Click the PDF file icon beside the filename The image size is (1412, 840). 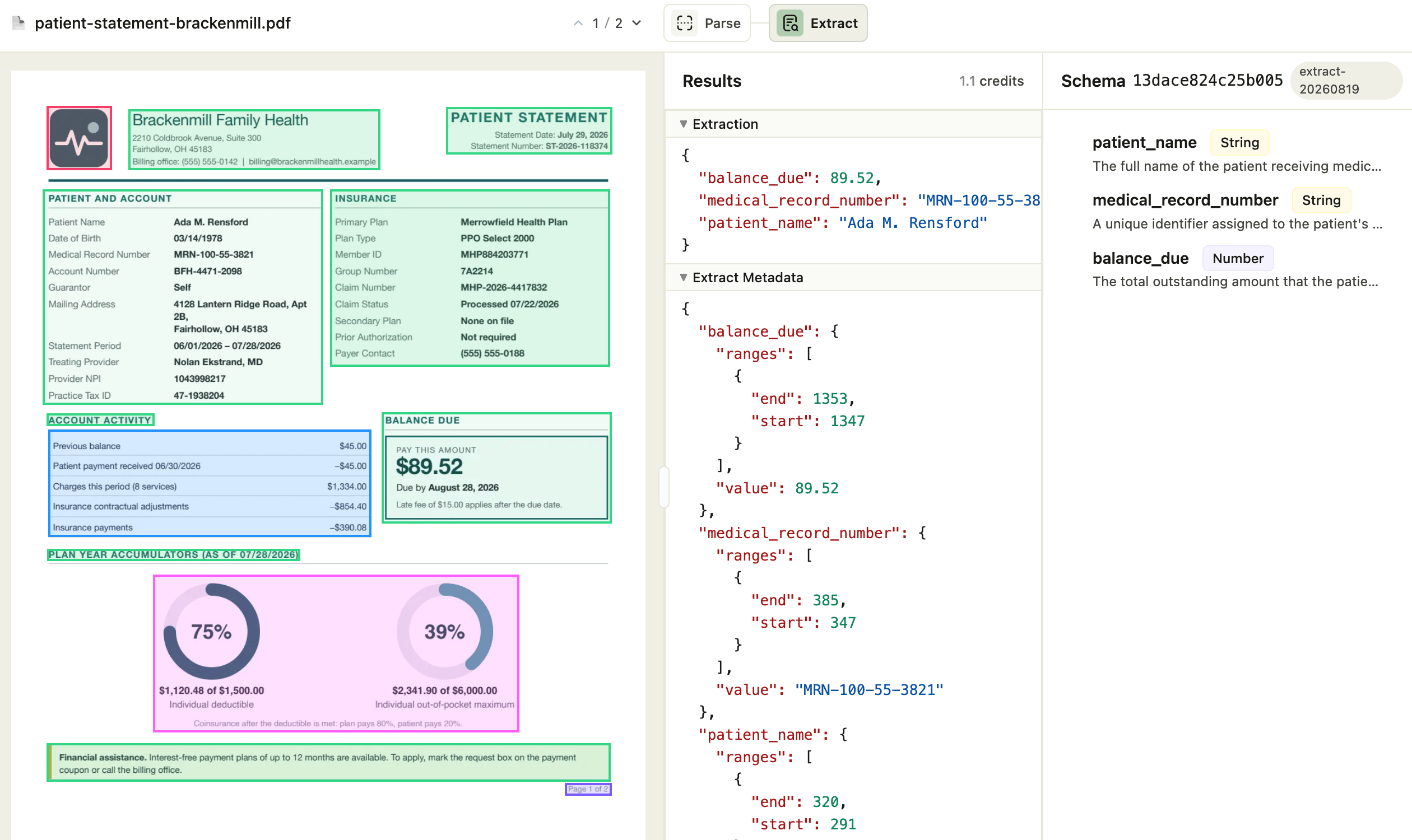18,23
